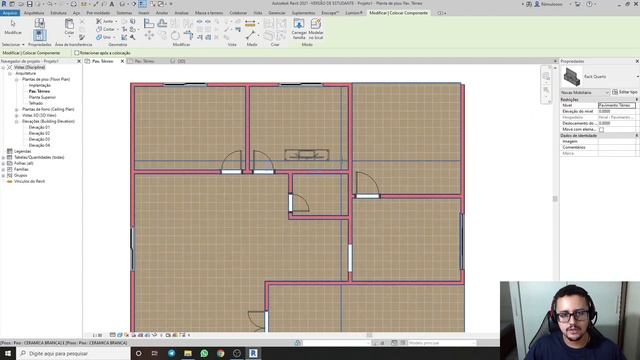
Task: Open the Selecionar dropdown under Modificar
Action: pos(13,44)
